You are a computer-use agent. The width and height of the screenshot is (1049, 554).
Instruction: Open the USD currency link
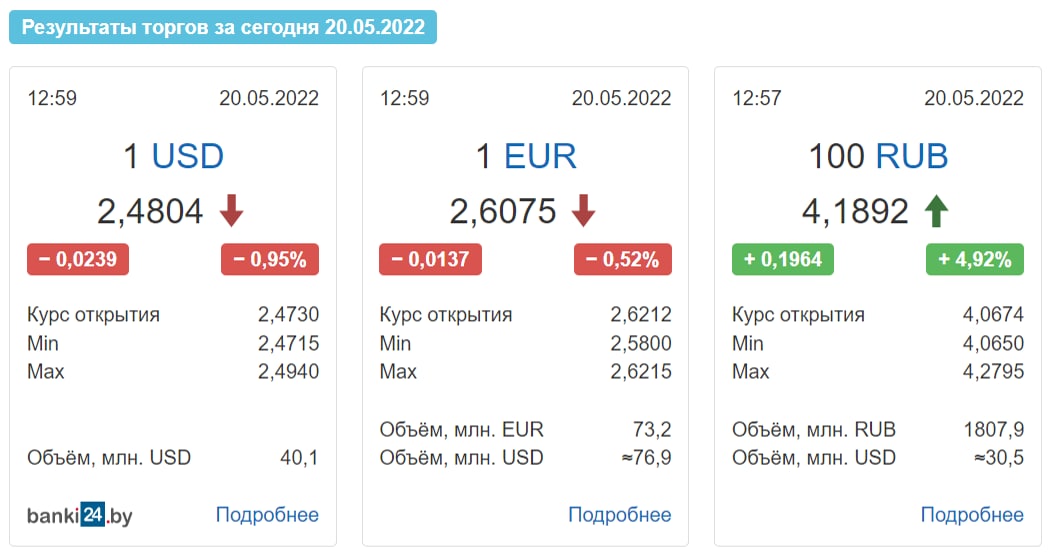click(x=187, y=156)
